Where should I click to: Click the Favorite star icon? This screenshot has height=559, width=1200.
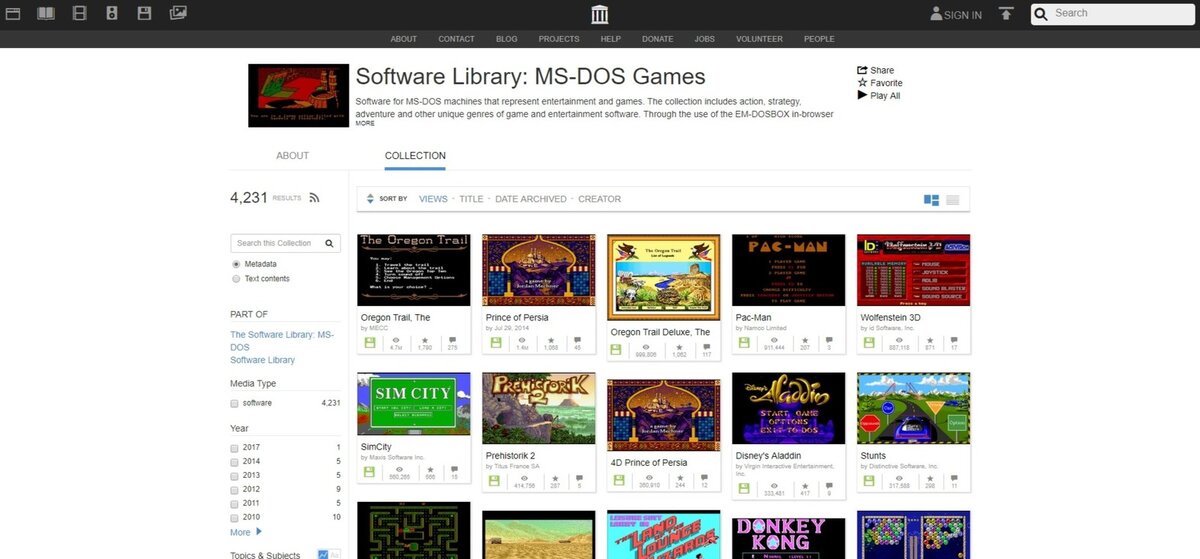coord(862,83)
